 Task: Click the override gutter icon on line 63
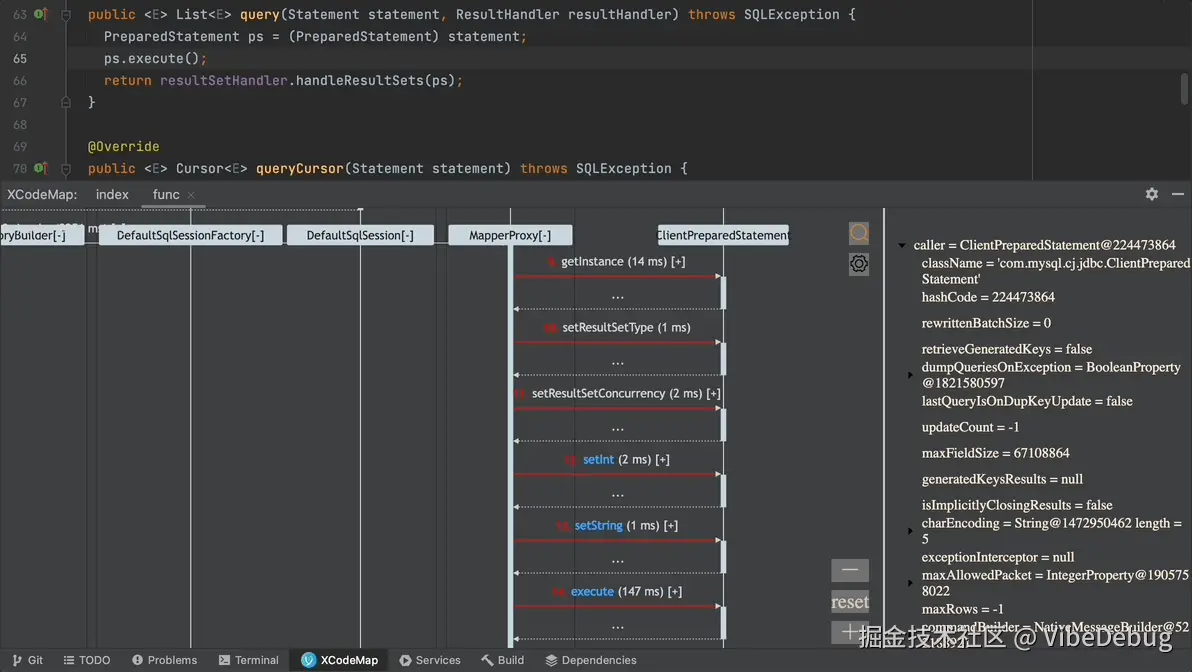tap(40, 14)
